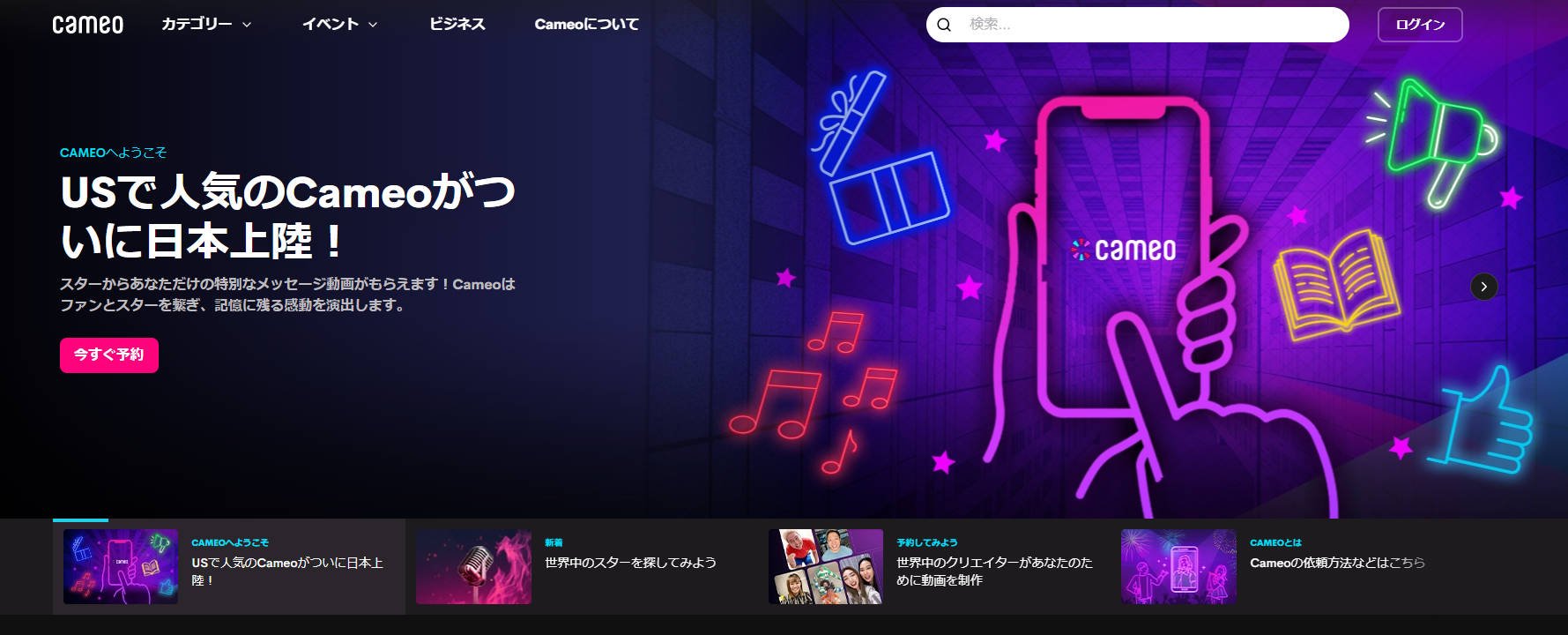This screenshot has width=1568, height=635.
Task: Go to the ビジネス page
Action: coord(457,25)
